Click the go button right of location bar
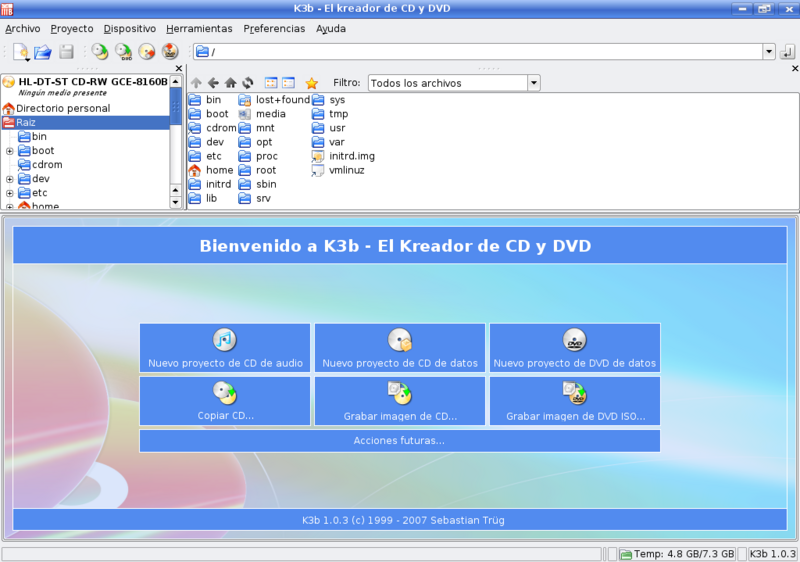 (788, 51)
